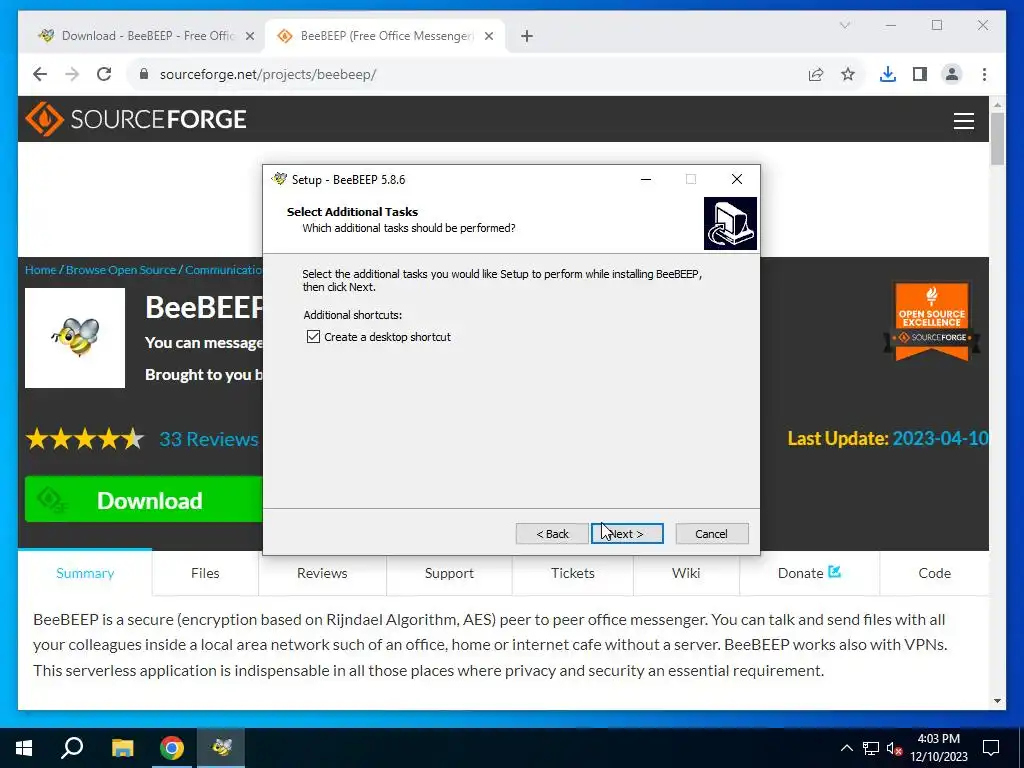Click the setup installer computer image
This screenshot has width=1024, height=768.
click(x=730, y=223)
